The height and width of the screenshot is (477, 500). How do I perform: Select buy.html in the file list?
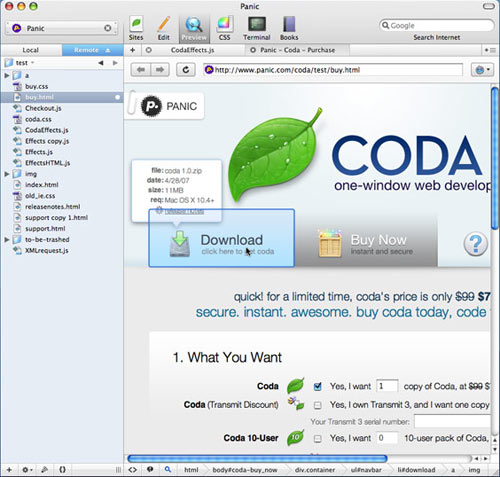click(x=62, y=97)
